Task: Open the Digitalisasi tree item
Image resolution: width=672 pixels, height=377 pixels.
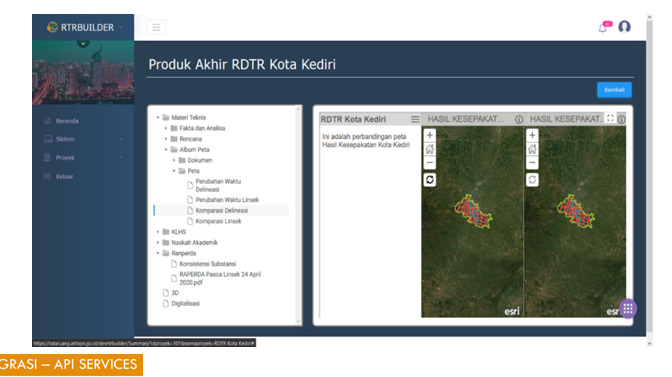Action: [x=185, y=303]
